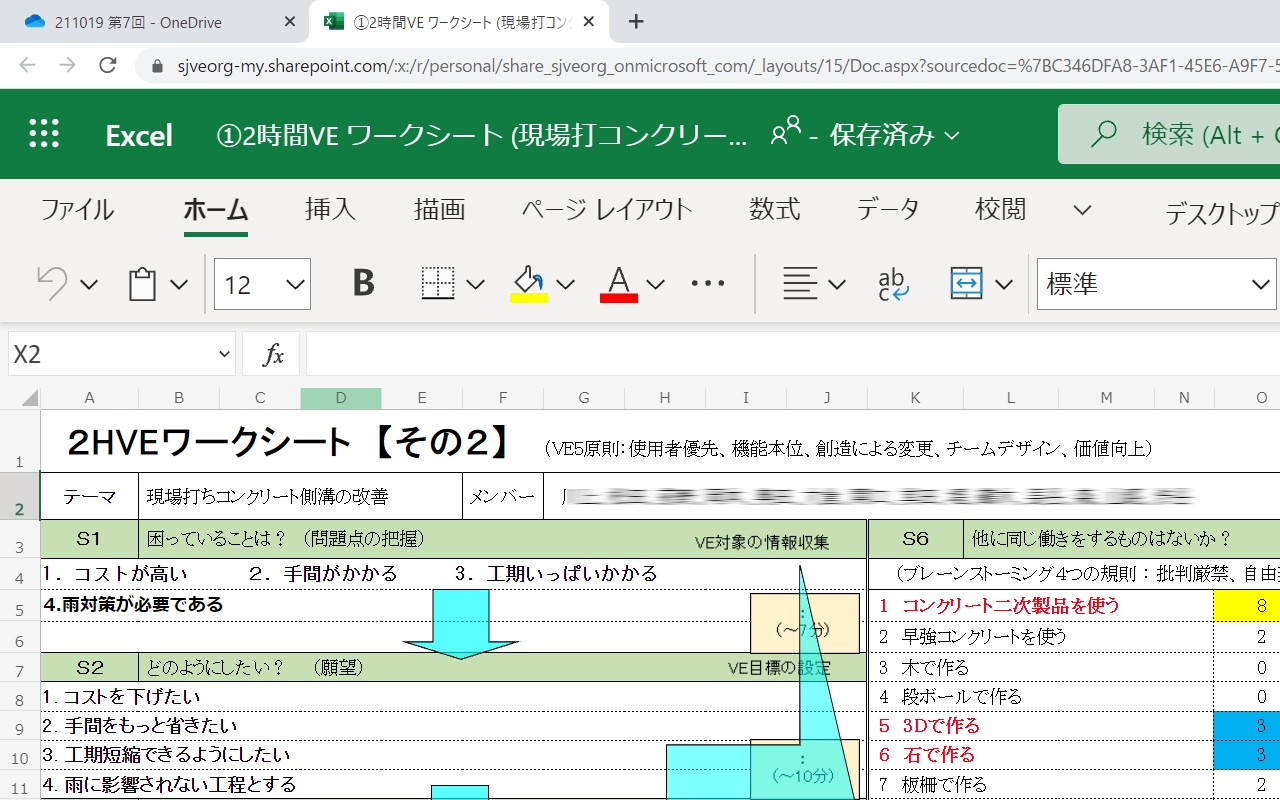
Task: Expand the alignment dropdown arrow
Action: pos(837,285)
